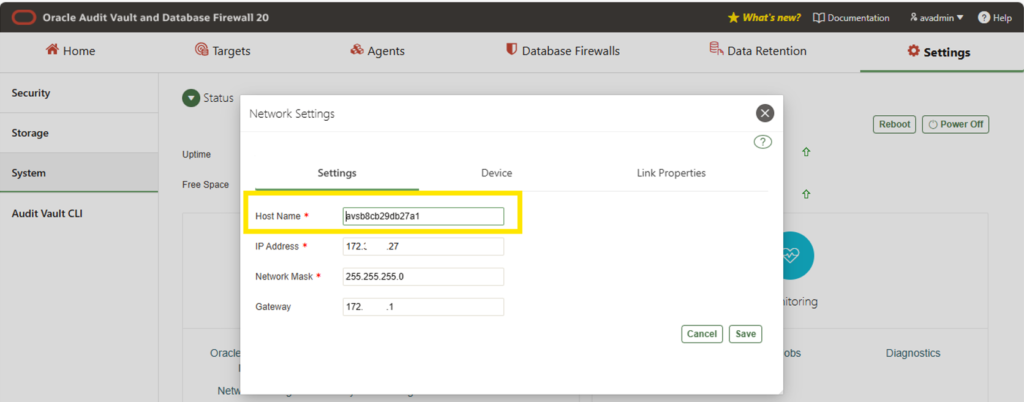Click the green up arrow beside Uptime
The image size is (1024, 402).
806,152
